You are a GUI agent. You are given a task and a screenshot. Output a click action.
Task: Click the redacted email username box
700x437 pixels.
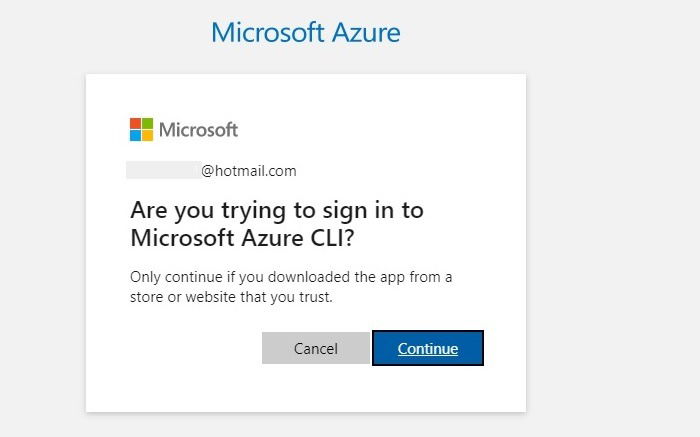(x=164, y=170)
